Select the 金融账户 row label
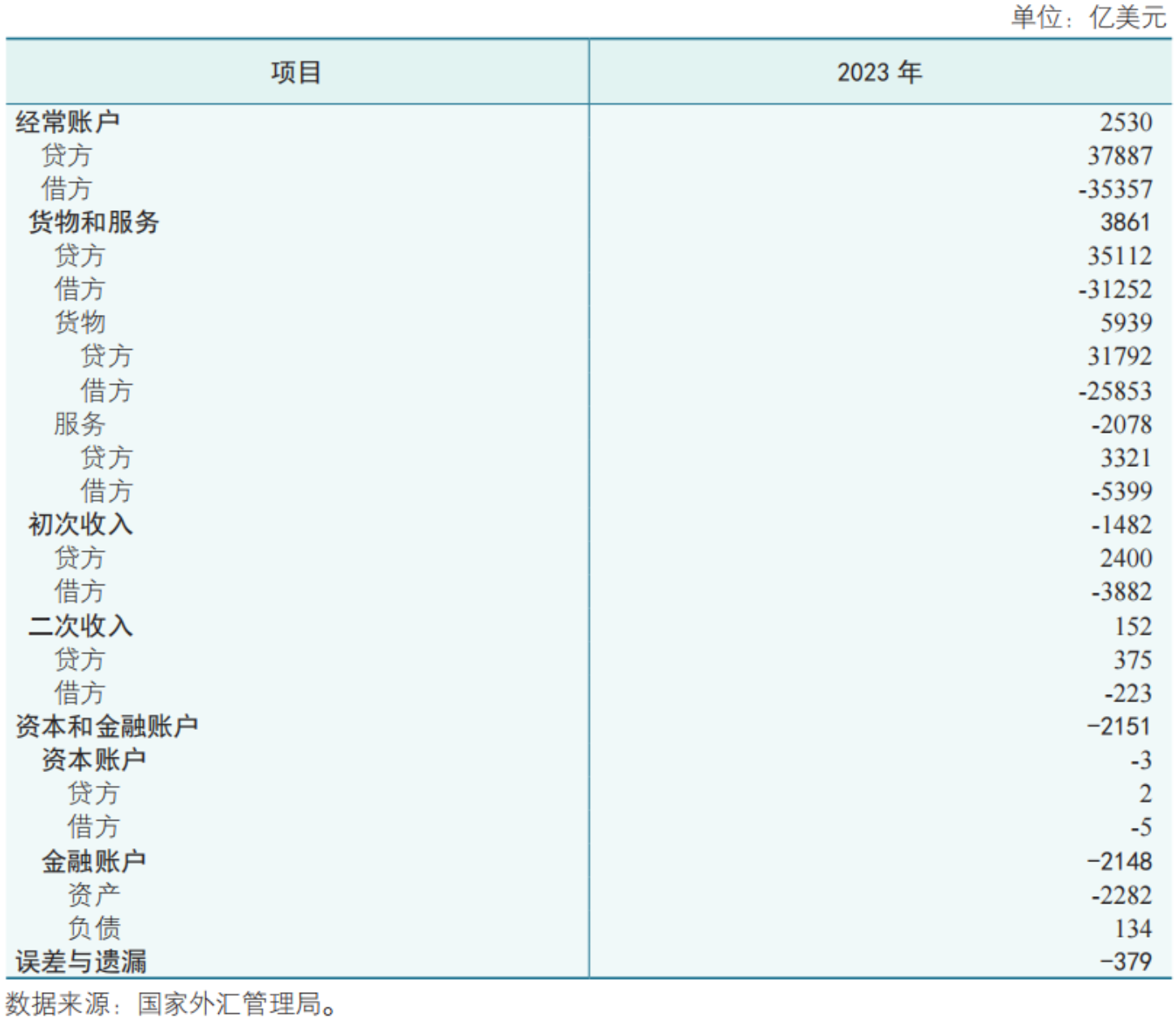Screen dimensions: 1176x1018 coord(93,861)
